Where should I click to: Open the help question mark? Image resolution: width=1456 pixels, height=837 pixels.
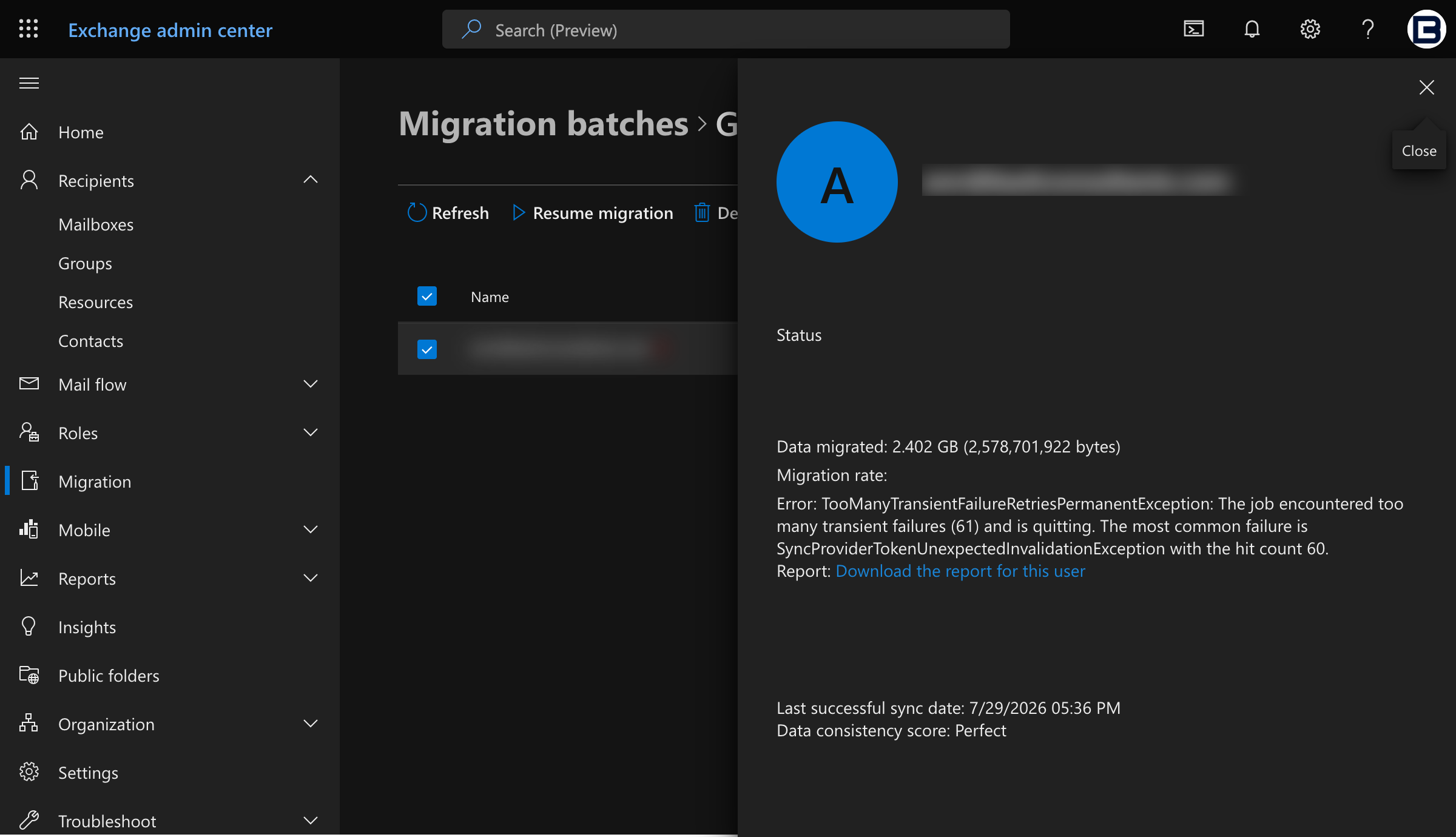coord(1367,29)
